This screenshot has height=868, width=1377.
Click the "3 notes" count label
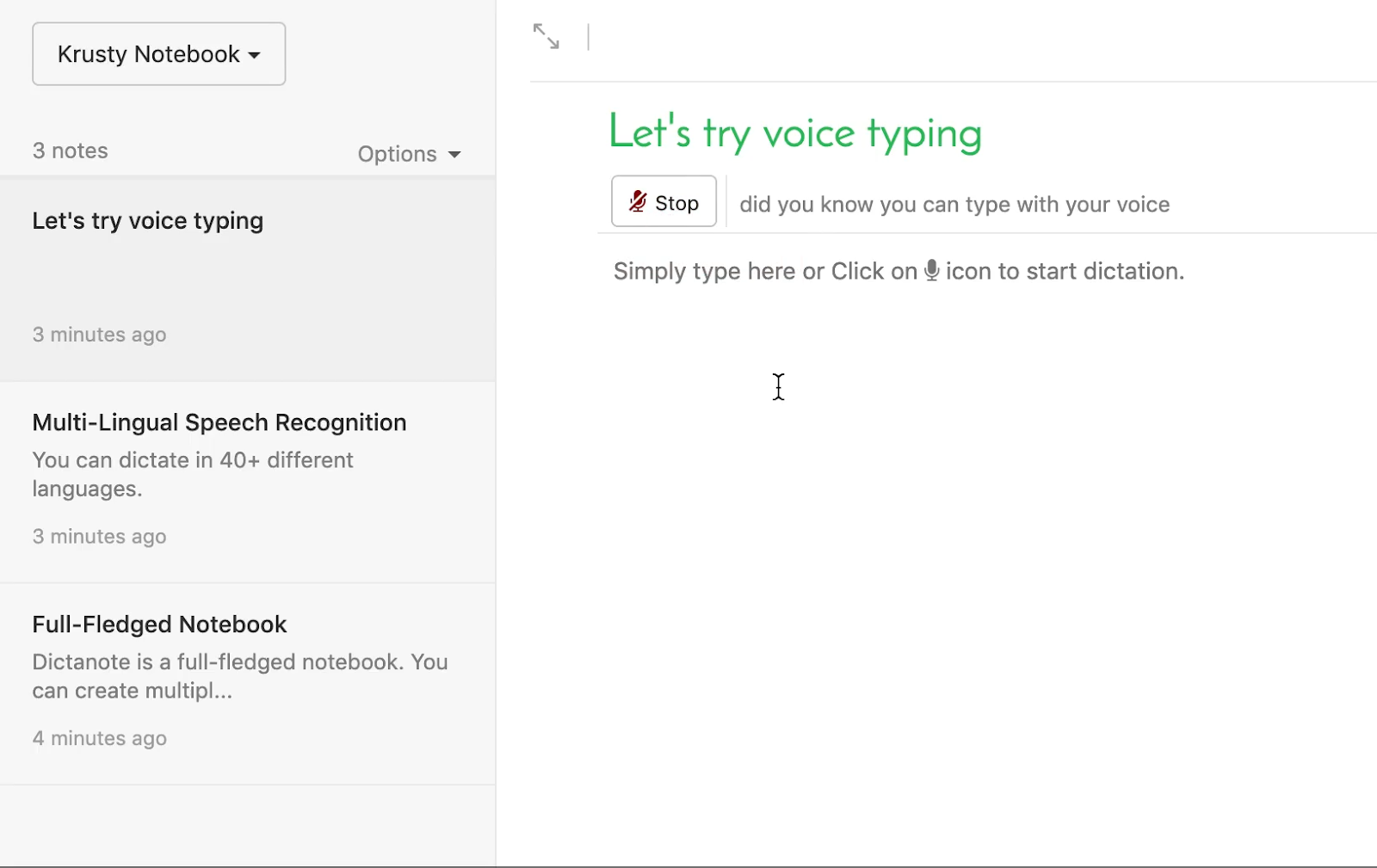point(71,151)
